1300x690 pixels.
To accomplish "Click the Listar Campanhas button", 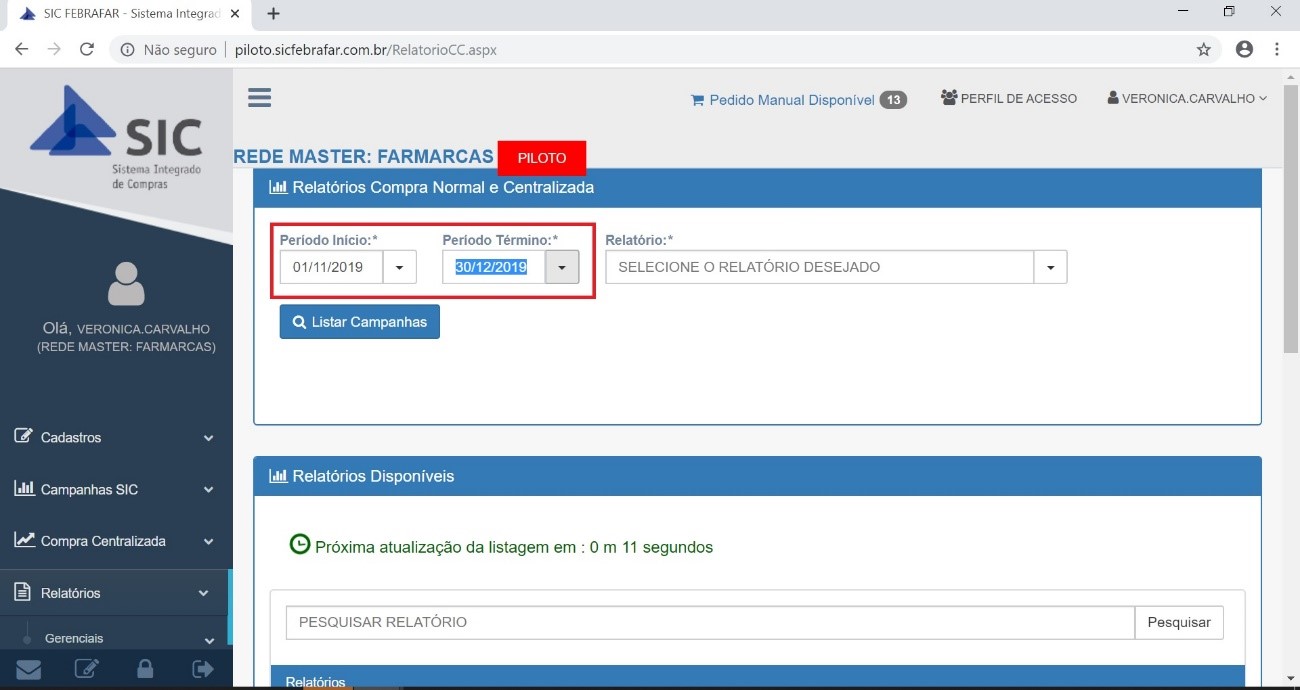I will (359, 322).
